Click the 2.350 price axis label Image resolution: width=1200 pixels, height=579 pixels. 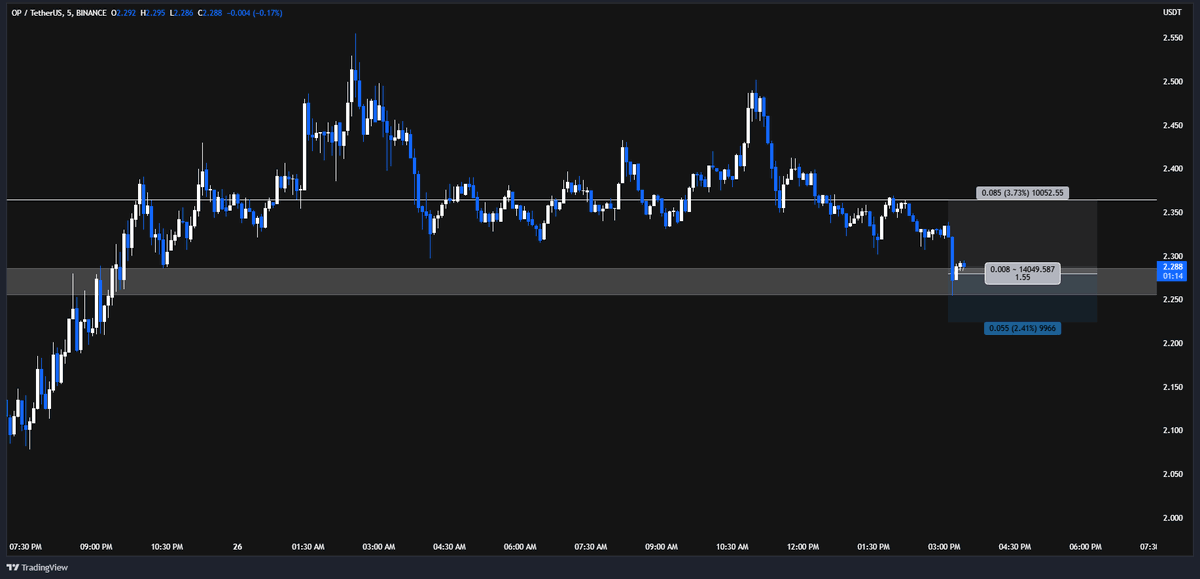point(1172,212)
